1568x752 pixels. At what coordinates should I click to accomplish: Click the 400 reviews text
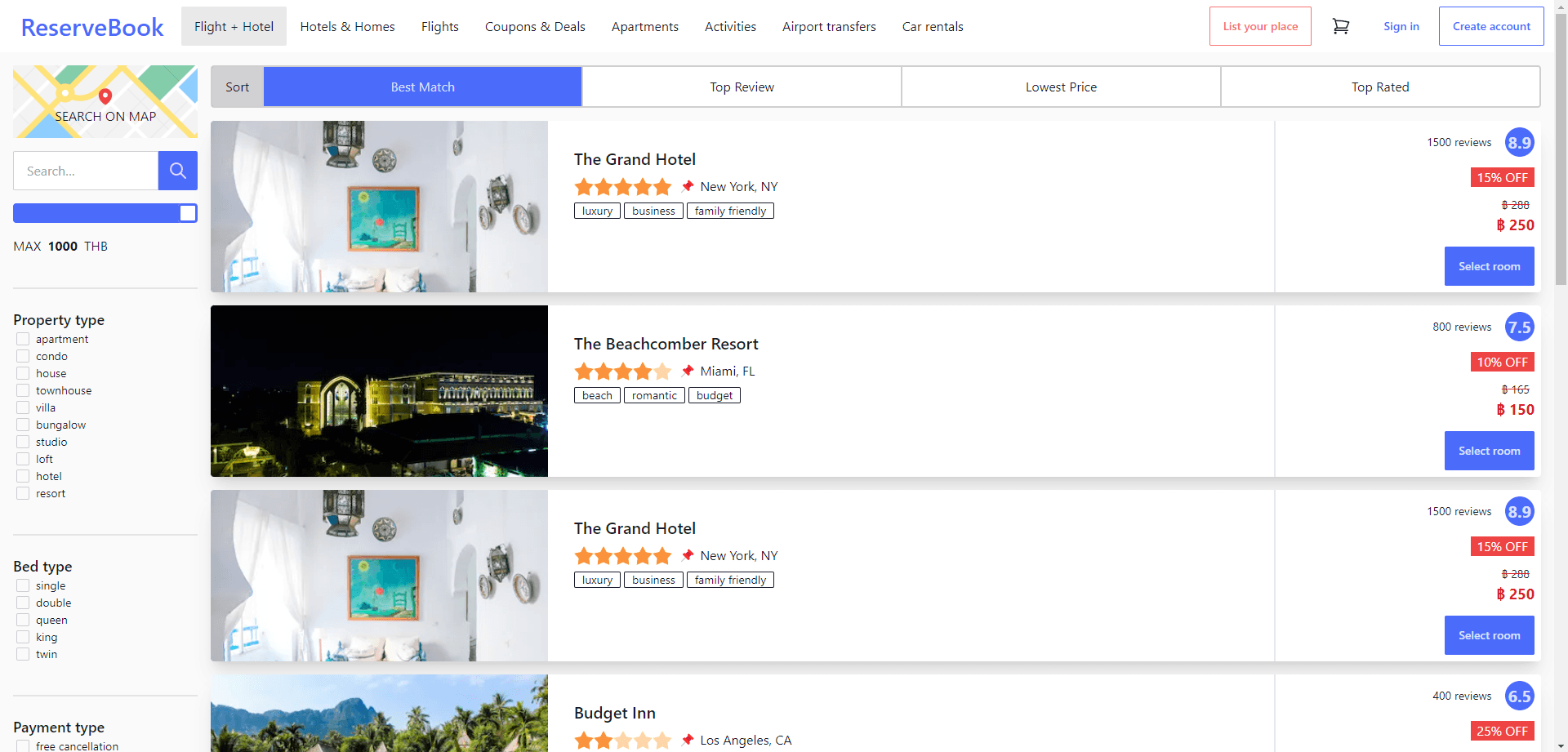click(1462, 696)
